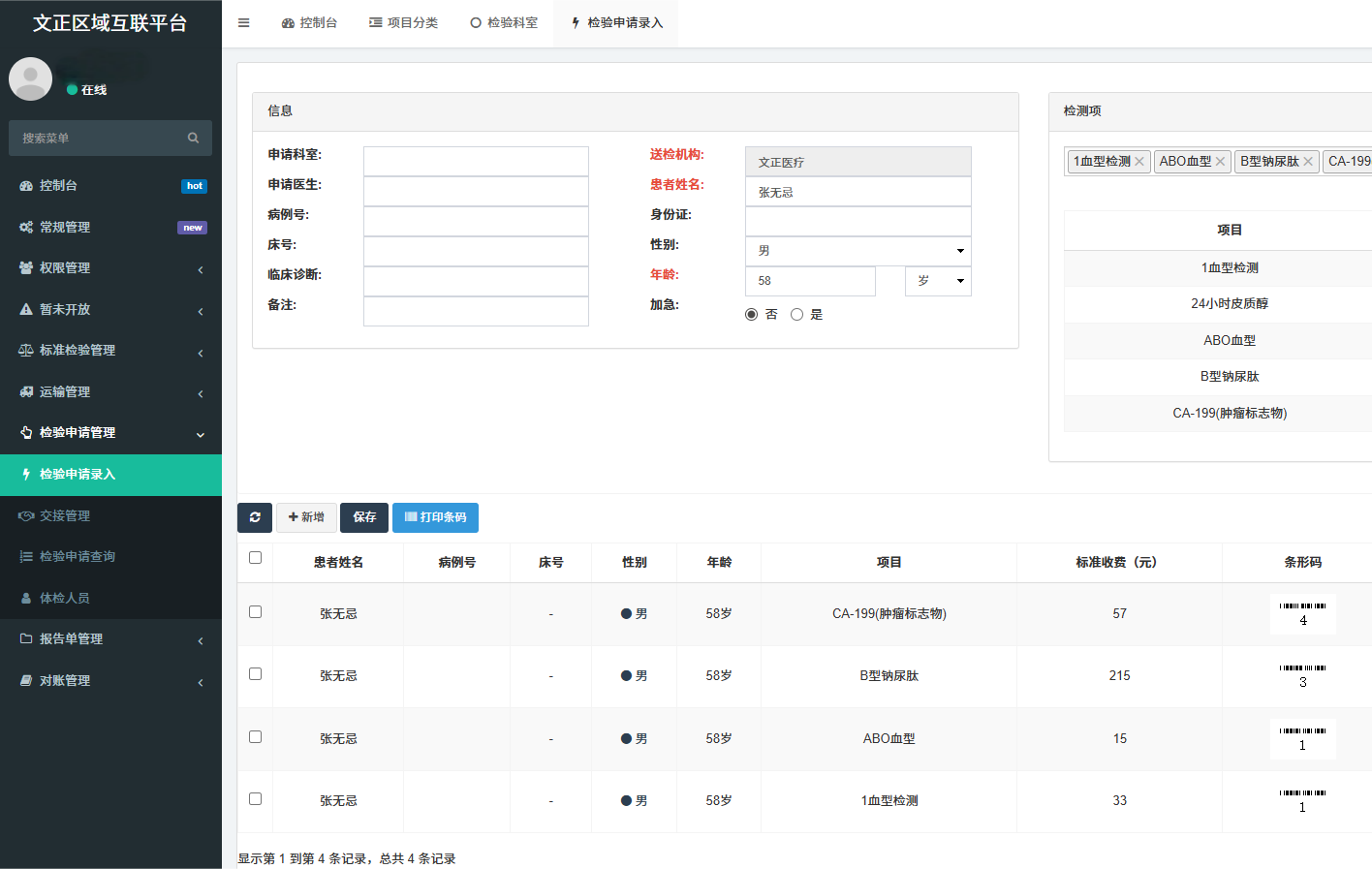Check the checkbox for the ABO血型 row
This screenshot has width=1372, height=869.
(x=255, y=737)
